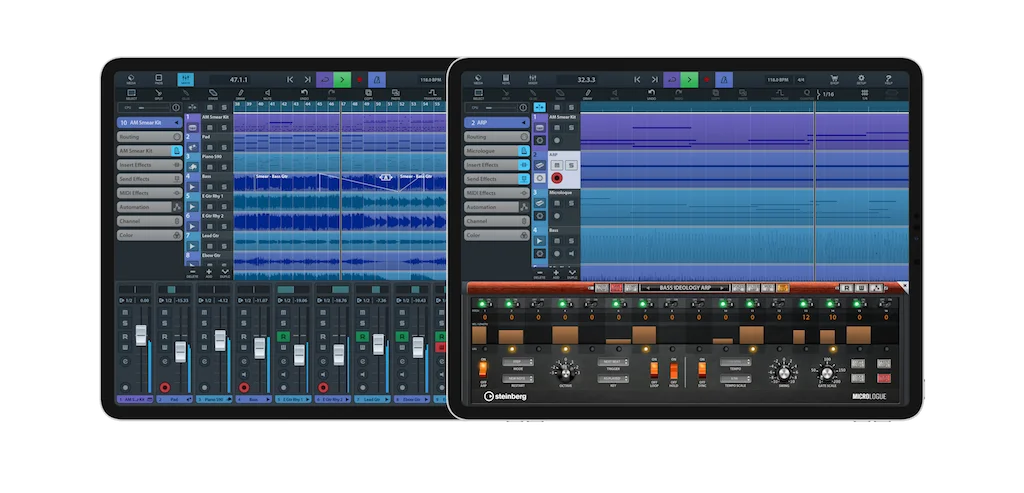Click 4/4 time signature on right iPad
Screen dimensions: 1024x493
pos(801,80)
